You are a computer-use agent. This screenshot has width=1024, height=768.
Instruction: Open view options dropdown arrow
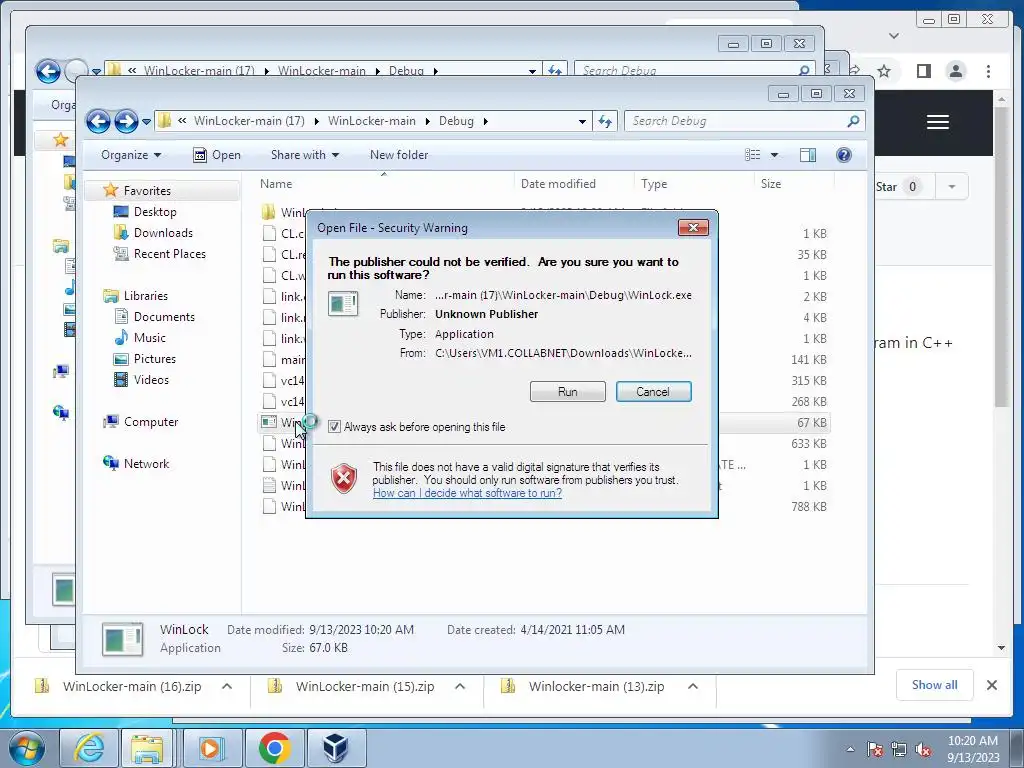pyautogui.click(x=775, y=155)
